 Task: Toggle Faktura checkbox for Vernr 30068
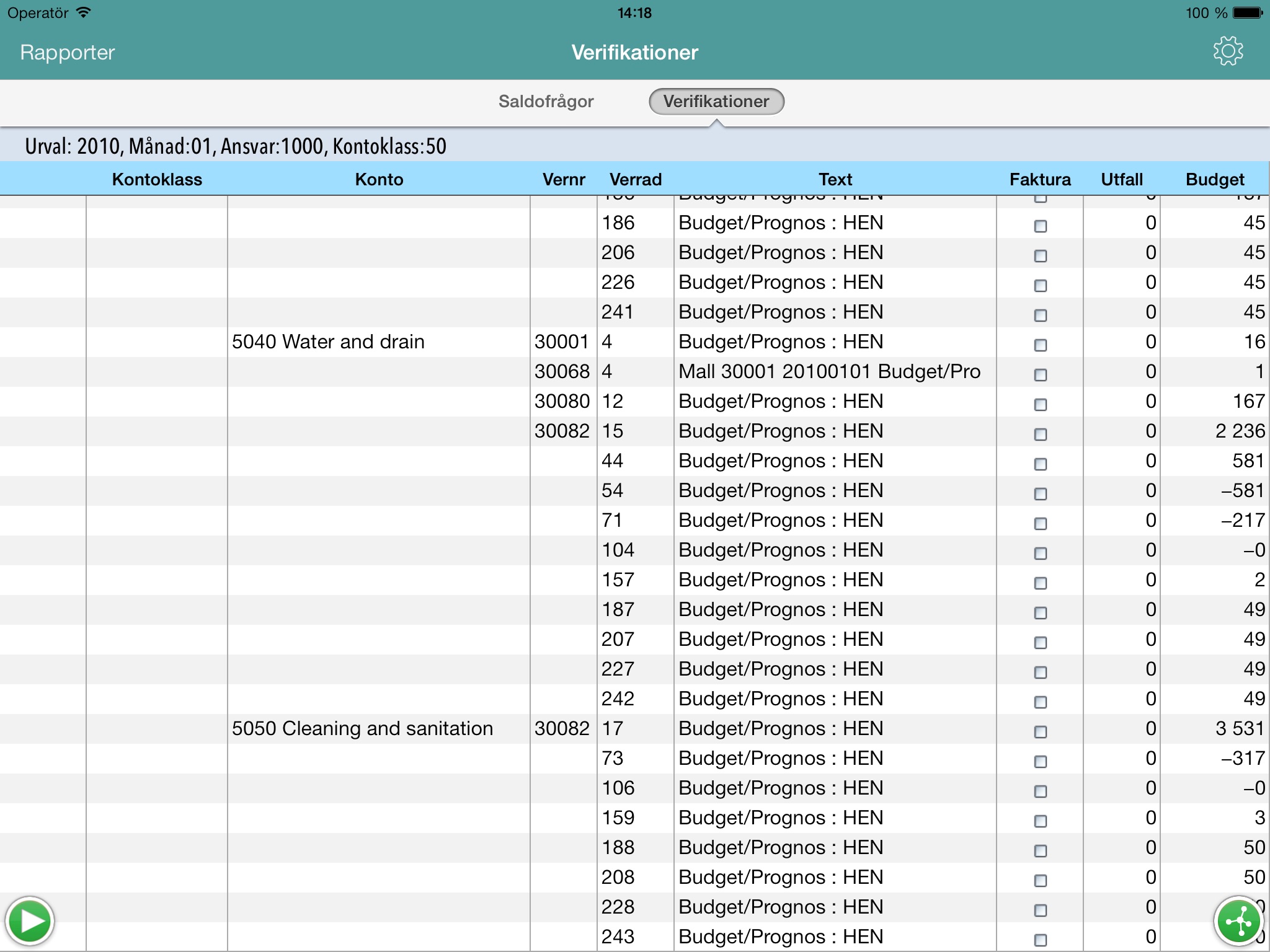(1041, 375)
